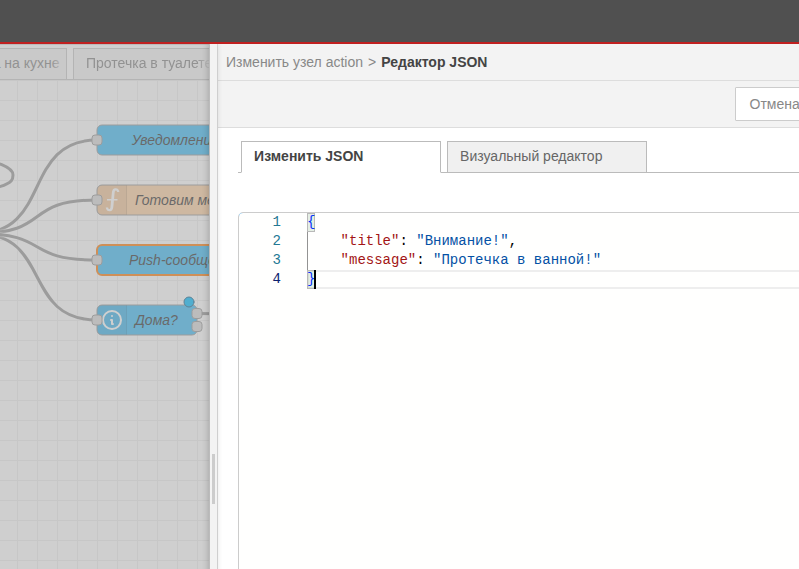Screen dimensions: 799x569
Task: Click the Изменить узел action breadcrumb
Action: (294, 62)
